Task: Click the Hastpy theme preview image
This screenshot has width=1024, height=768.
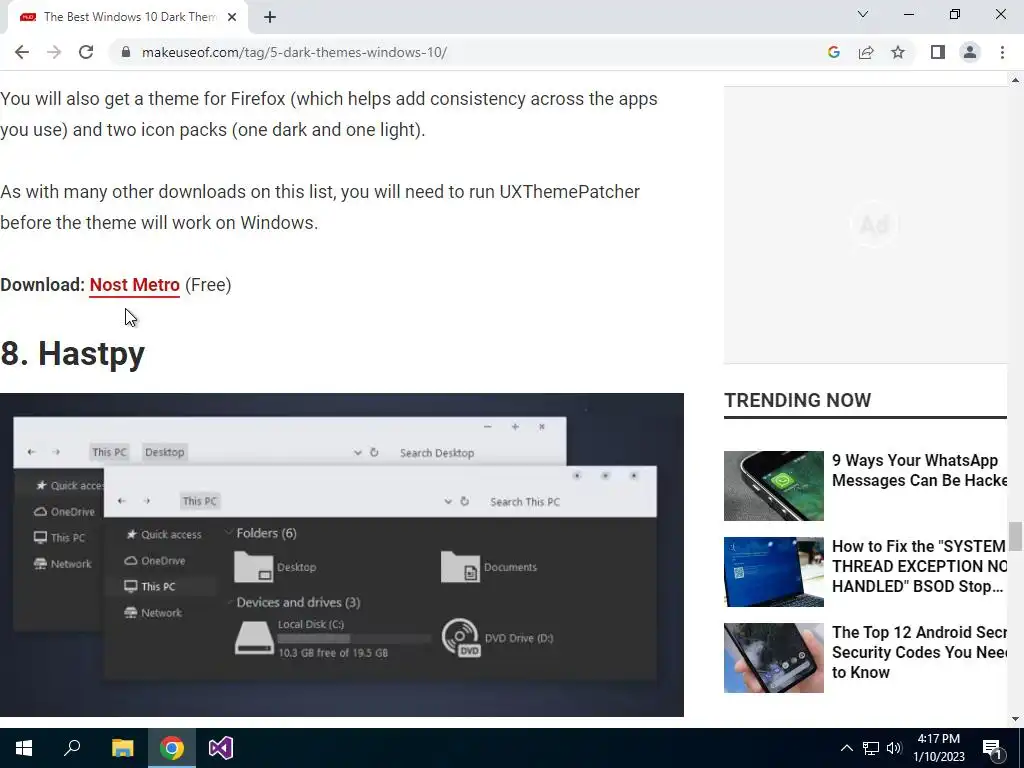Action: [342, 554]
